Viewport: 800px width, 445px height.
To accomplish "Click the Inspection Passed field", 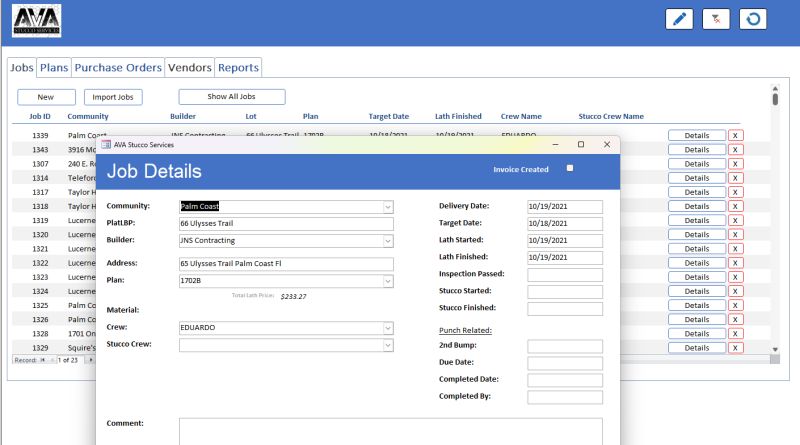I will 565,275.
